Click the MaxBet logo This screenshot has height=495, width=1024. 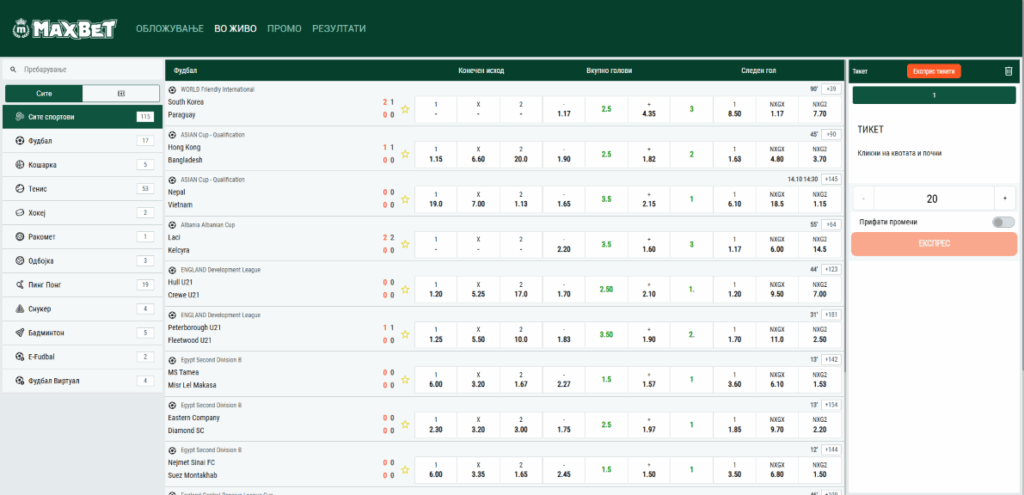[x=65, y=29]
